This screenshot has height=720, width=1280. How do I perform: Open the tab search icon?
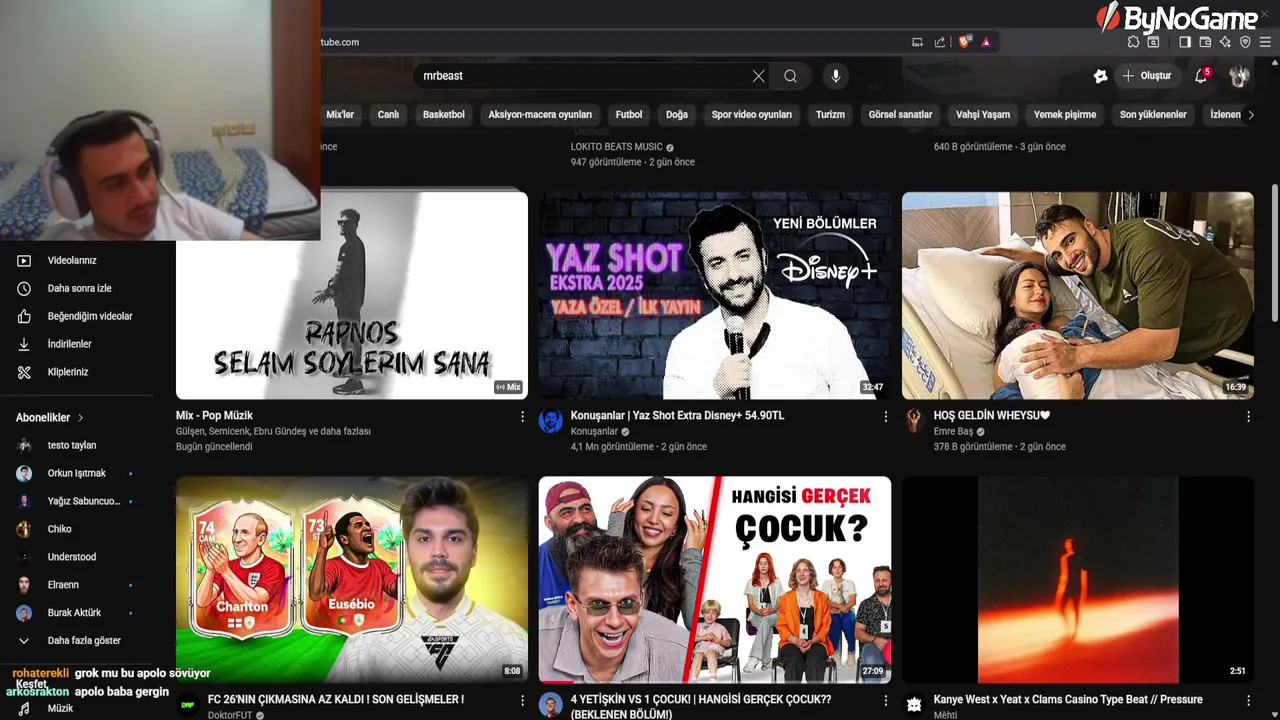click(1153, 42)
